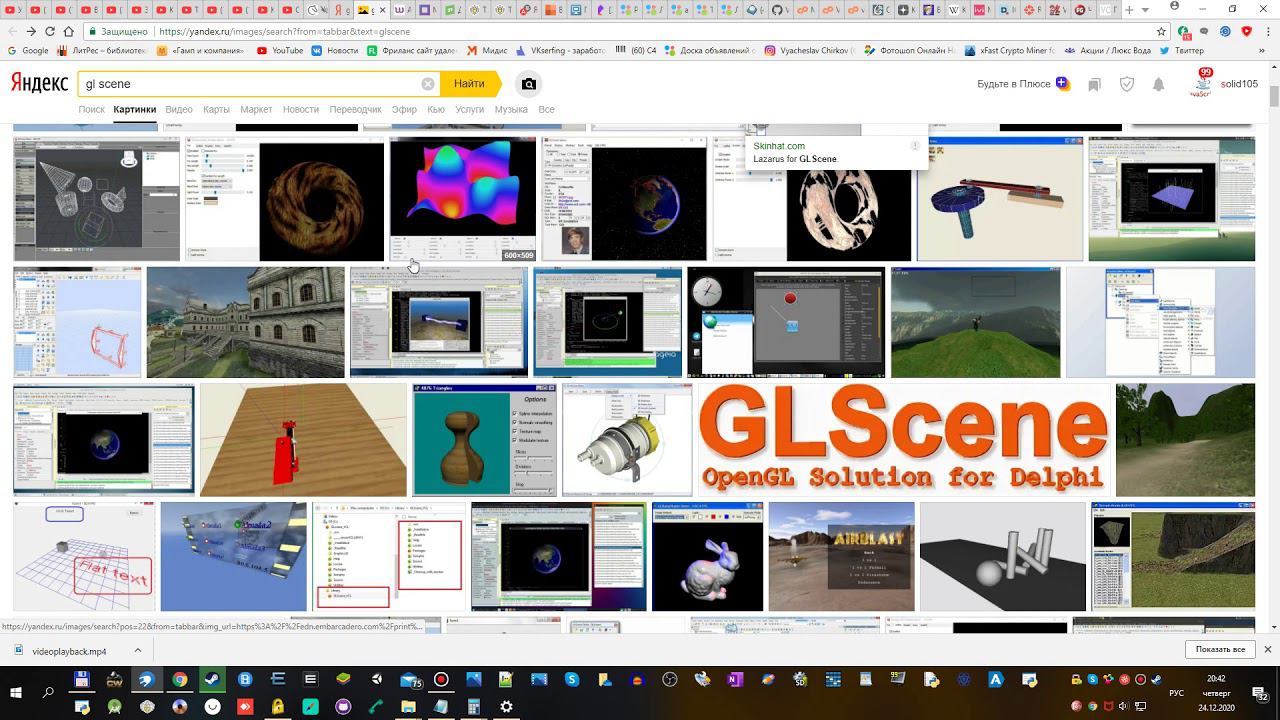This screenshot has width=1280, height=720.
Task: Open the videoplayback.mp4 downloaded file
Action: click(x=68, y=651)
